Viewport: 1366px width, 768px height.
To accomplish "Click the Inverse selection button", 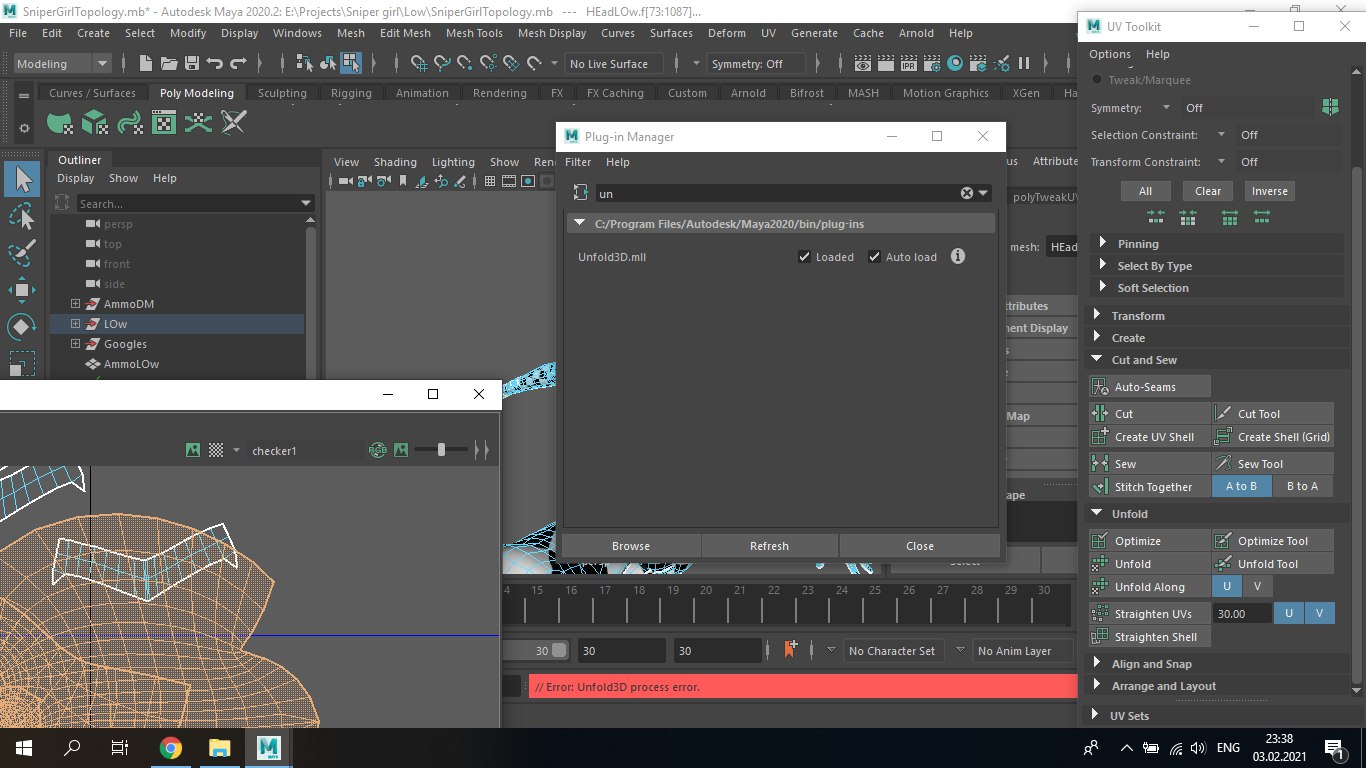I will point(1270,191).
